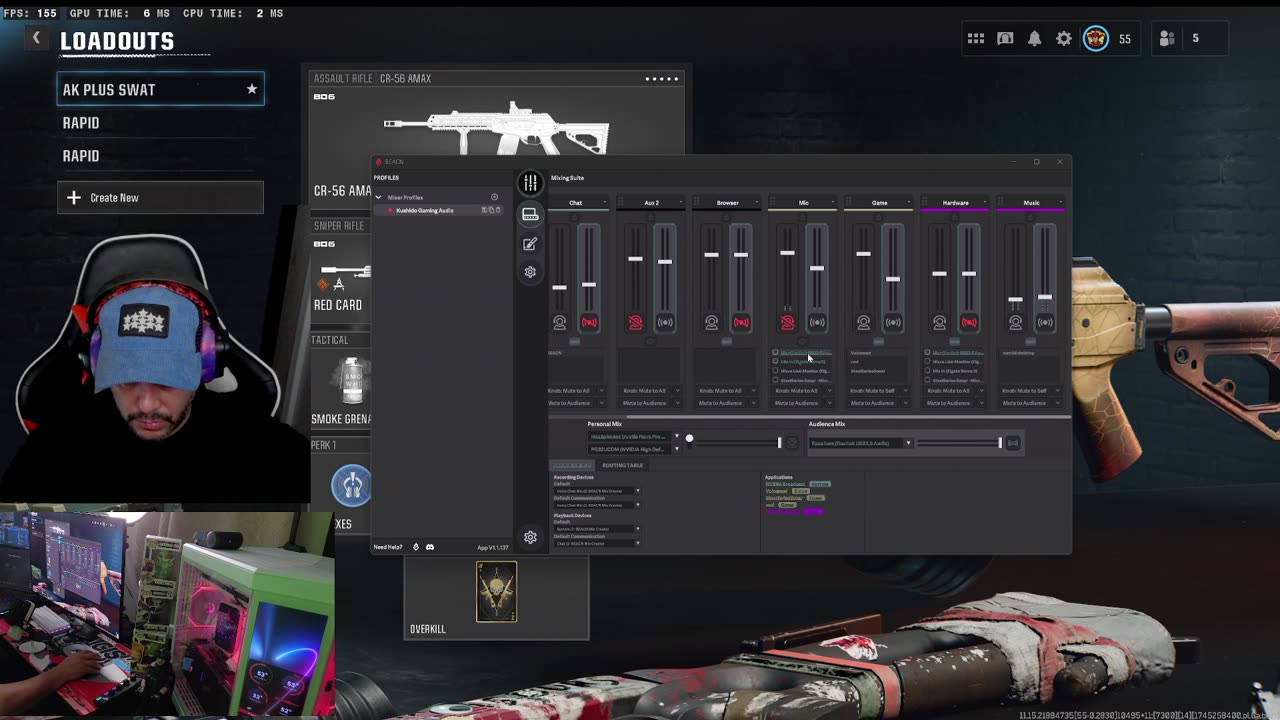Open the social party icon in game top bar
The width and height of the screenshot is (1280, 720).
1167,38
